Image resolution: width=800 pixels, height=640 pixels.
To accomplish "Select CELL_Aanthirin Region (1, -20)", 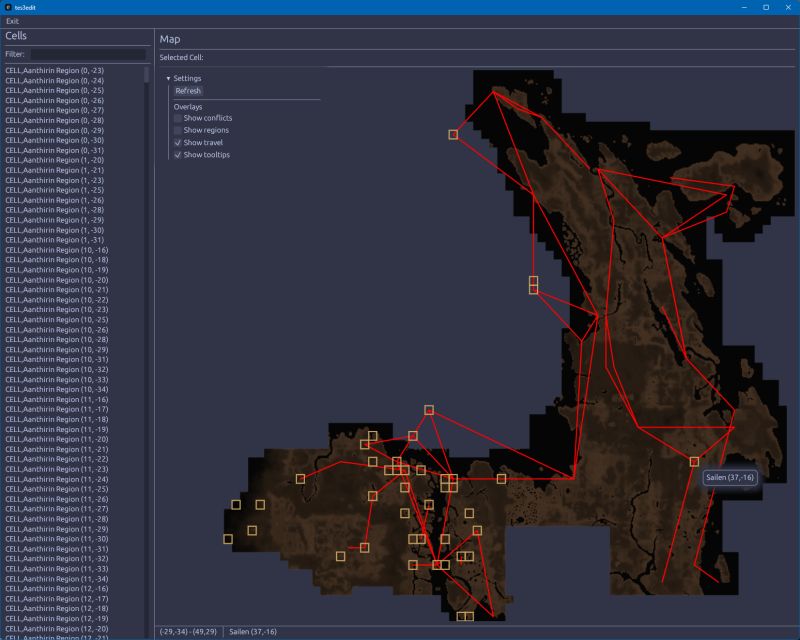I will (x=55, y=160).
